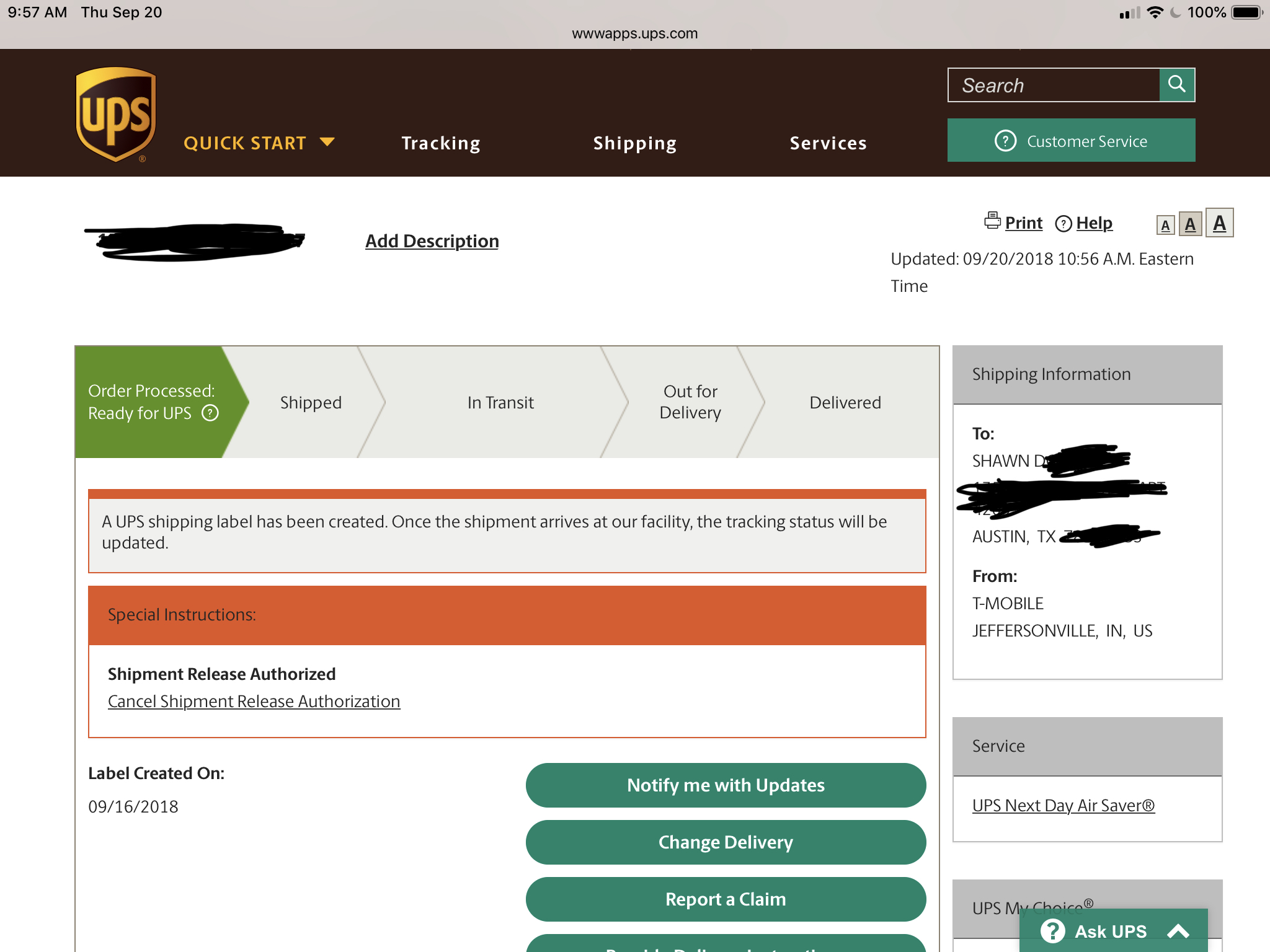Click the Updated timestamp text
Viewport: 1270px width, 952px height.
[x=1042, y=272]
